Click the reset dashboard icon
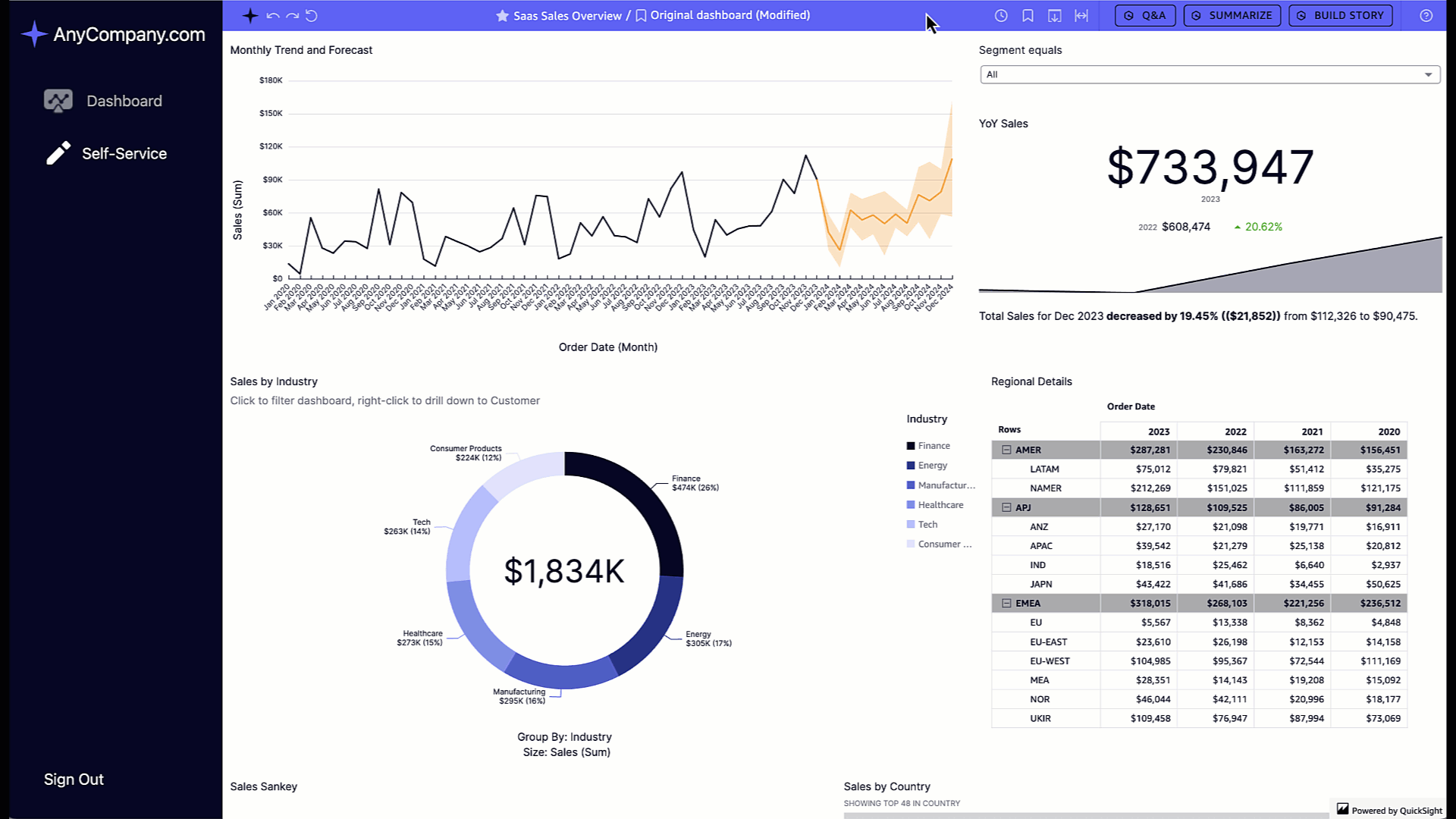Screen dimensions: 1456x819 (x=312, y=16)
